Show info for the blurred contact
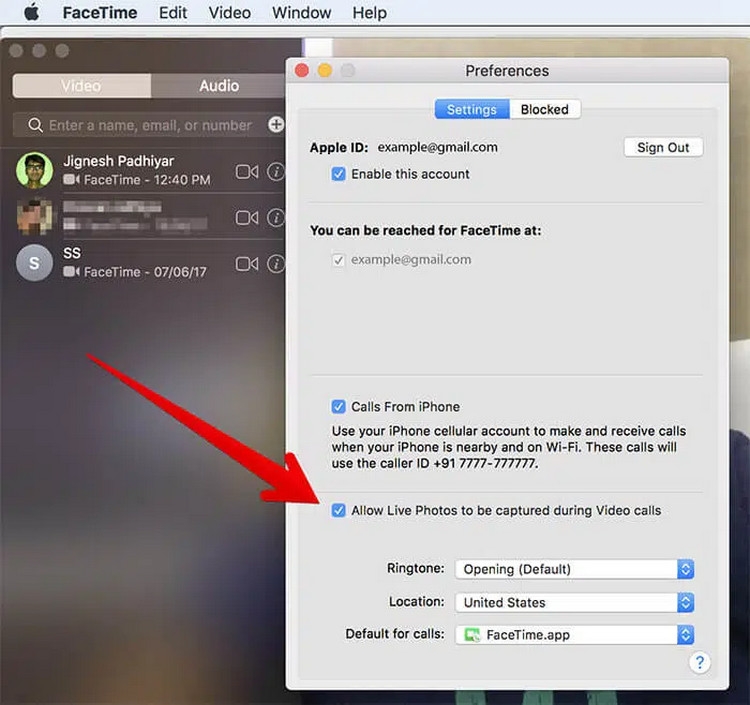This screenshot has height=705, width=750. 276,218
